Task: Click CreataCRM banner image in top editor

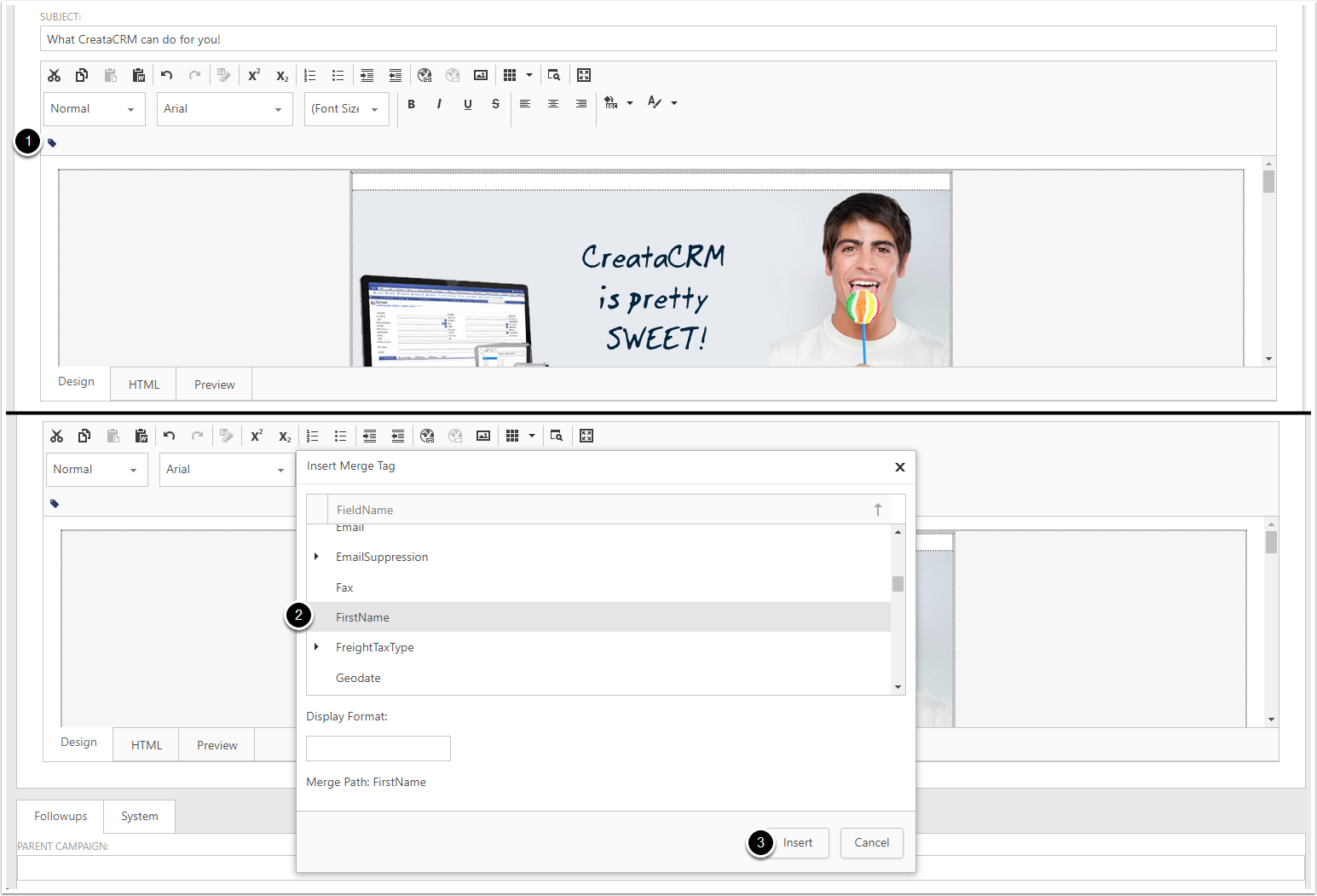Action: point(652,278)
